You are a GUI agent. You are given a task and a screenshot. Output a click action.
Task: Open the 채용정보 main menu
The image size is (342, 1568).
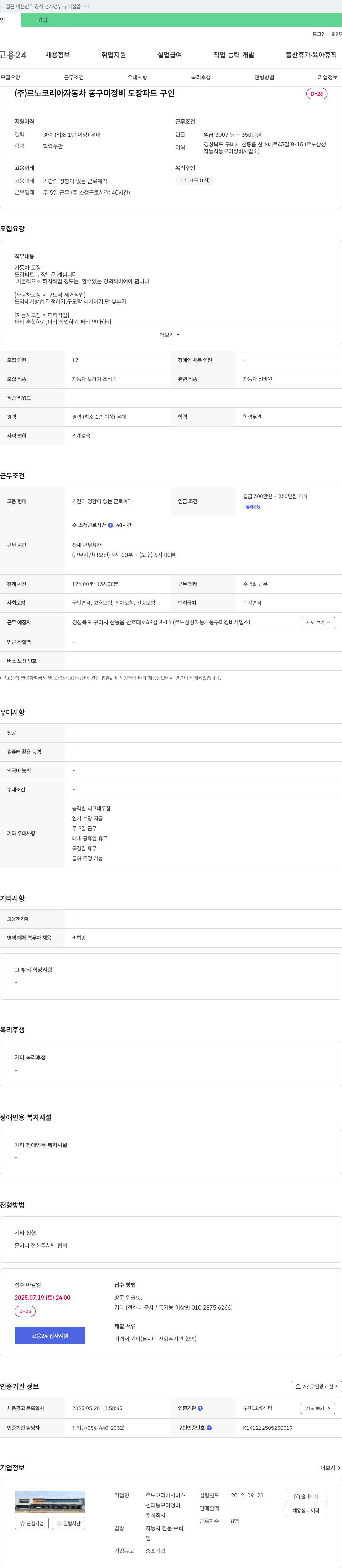click(x=58, y=55)
